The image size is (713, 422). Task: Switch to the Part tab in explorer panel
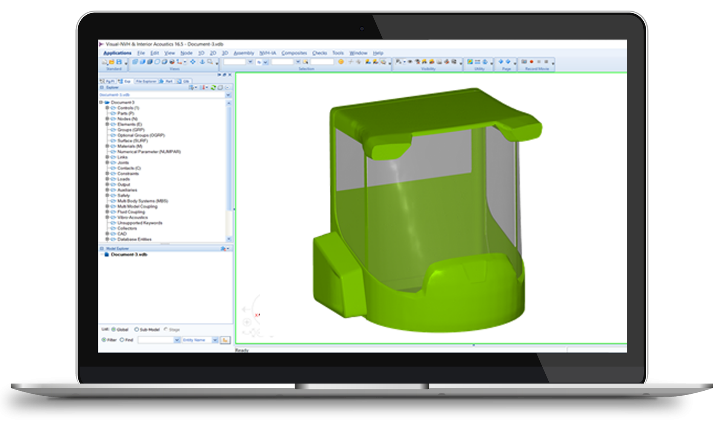coord(166,81)
